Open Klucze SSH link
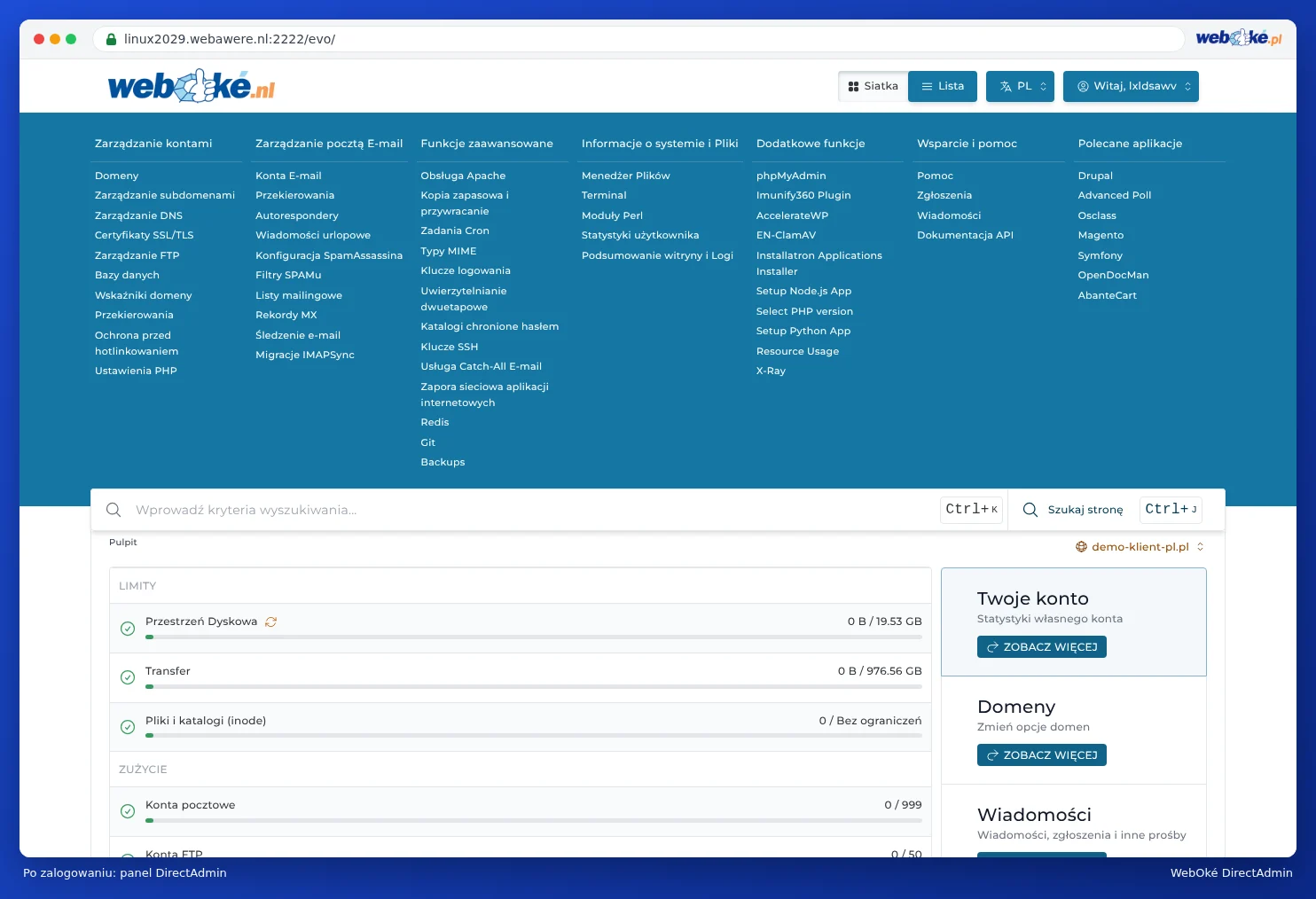This screenshot has width=1316, height=899. coord(450,347)
